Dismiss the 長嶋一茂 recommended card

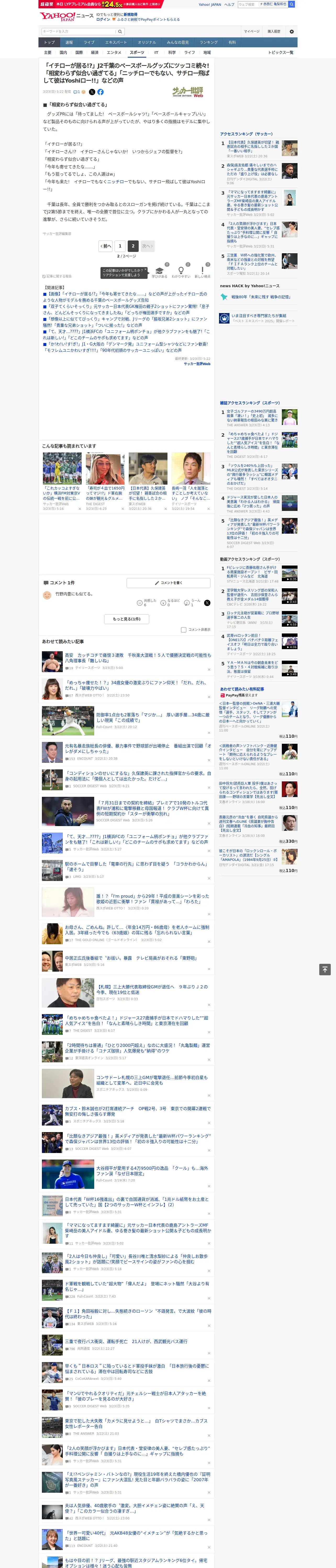[209, 509]
